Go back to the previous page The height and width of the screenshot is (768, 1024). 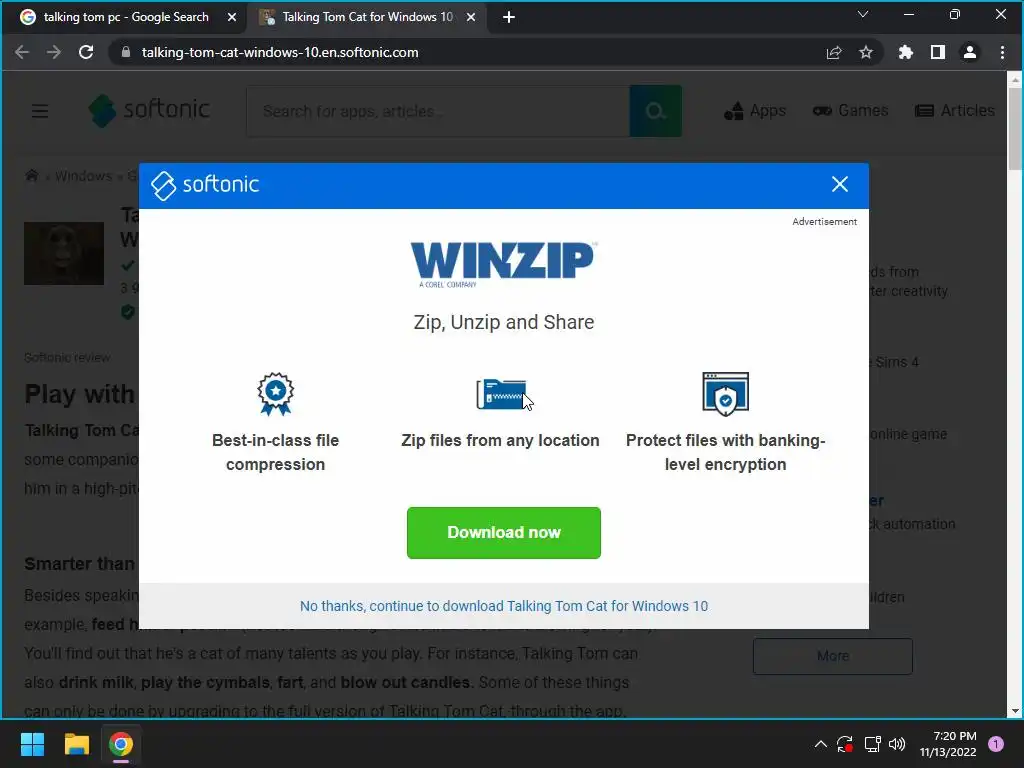tap(22, 52)
